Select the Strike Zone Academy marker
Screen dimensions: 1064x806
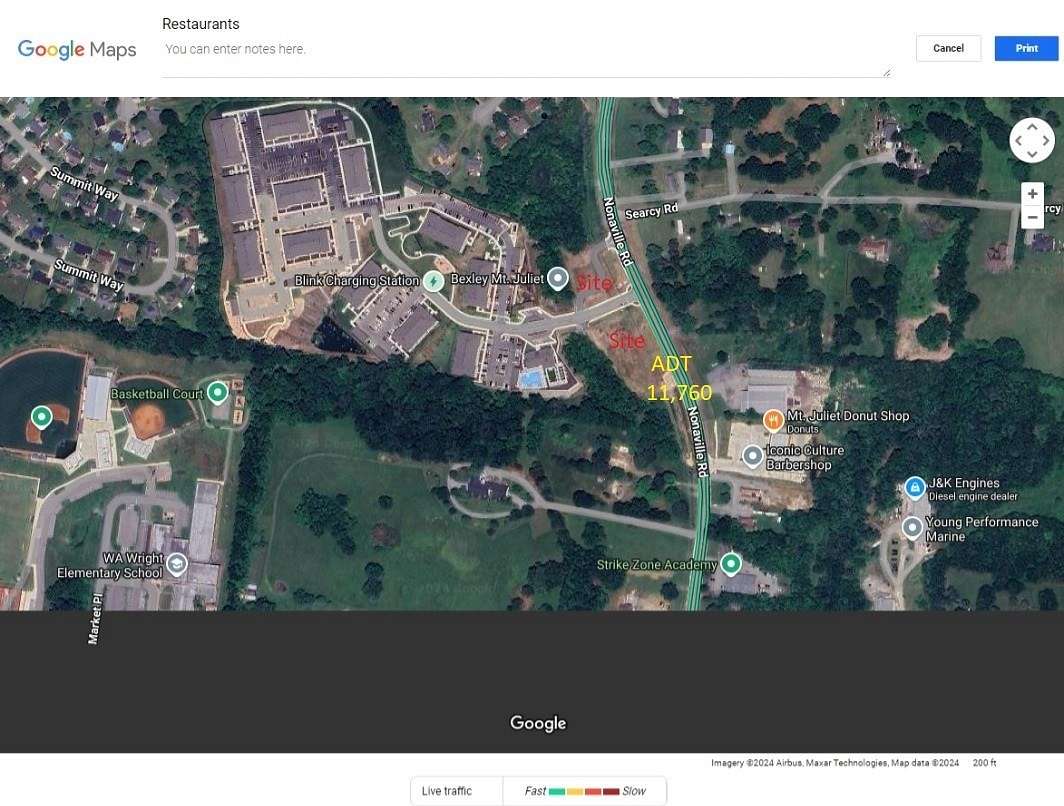click(x=730, y=563)
